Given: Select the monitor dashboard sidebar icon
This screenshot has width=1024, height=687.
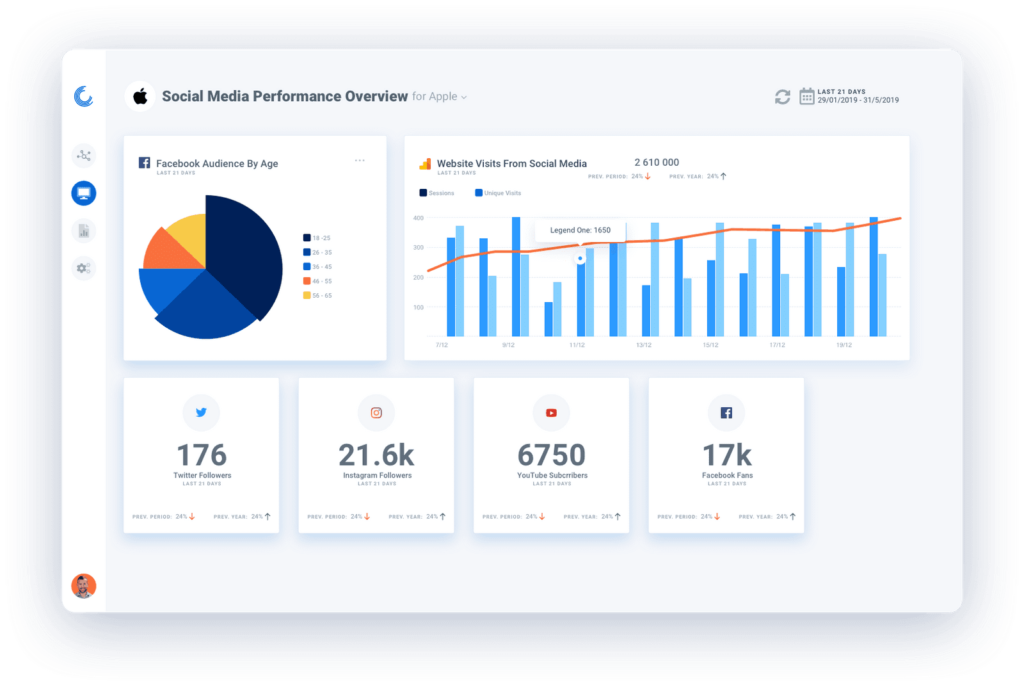Looking at the screenshot, I should pos(84,193).
